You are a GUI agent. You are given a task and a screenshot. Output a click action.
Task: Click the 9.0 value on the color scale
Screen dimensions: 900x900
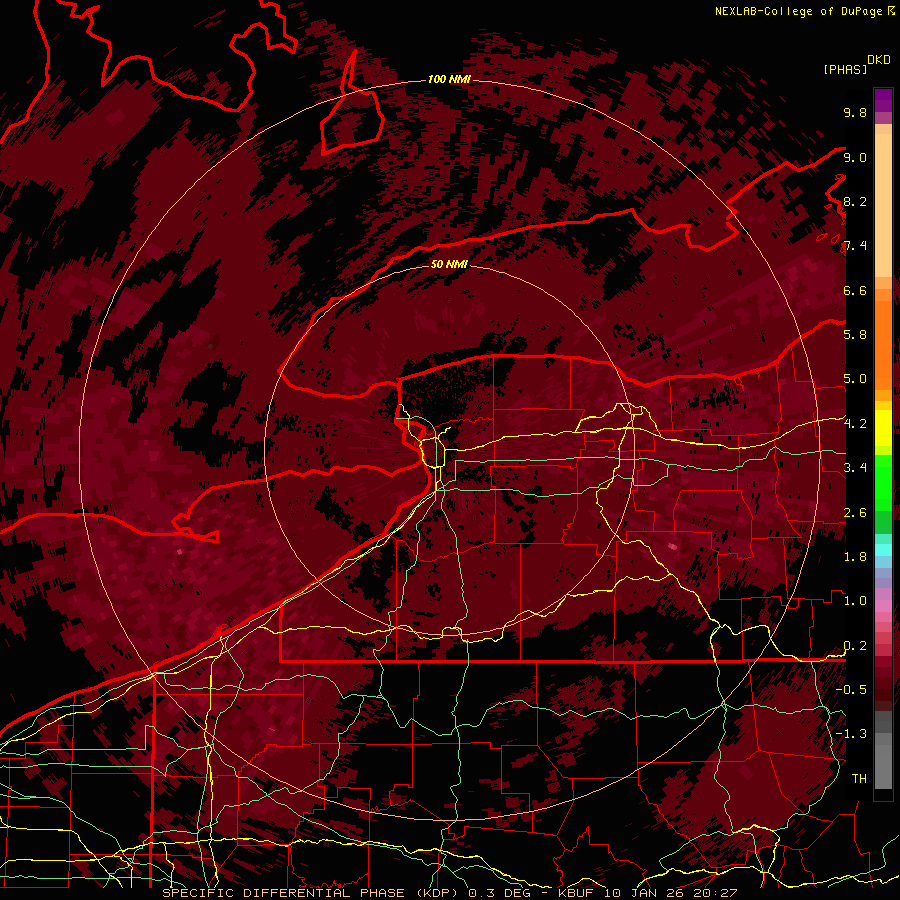coord(855,157)
